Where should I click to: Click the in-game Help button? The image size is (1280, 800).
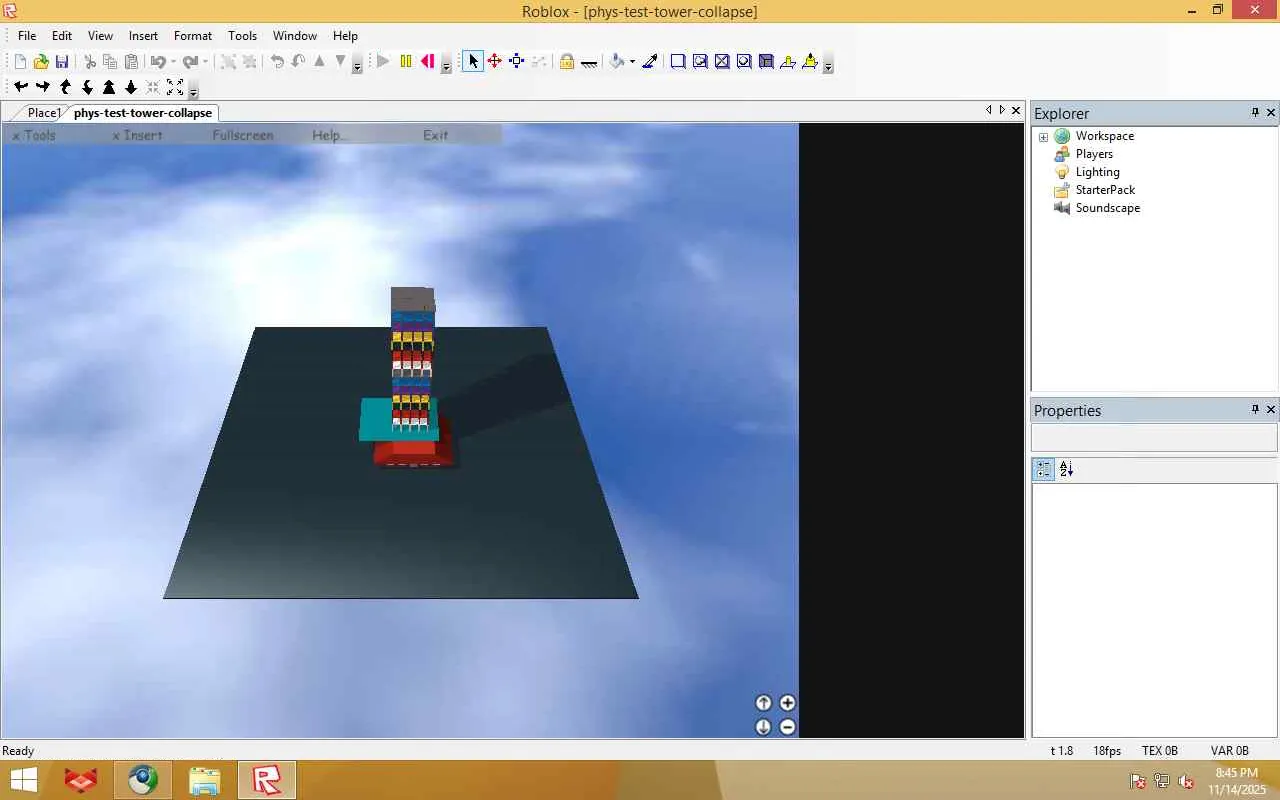329,135
